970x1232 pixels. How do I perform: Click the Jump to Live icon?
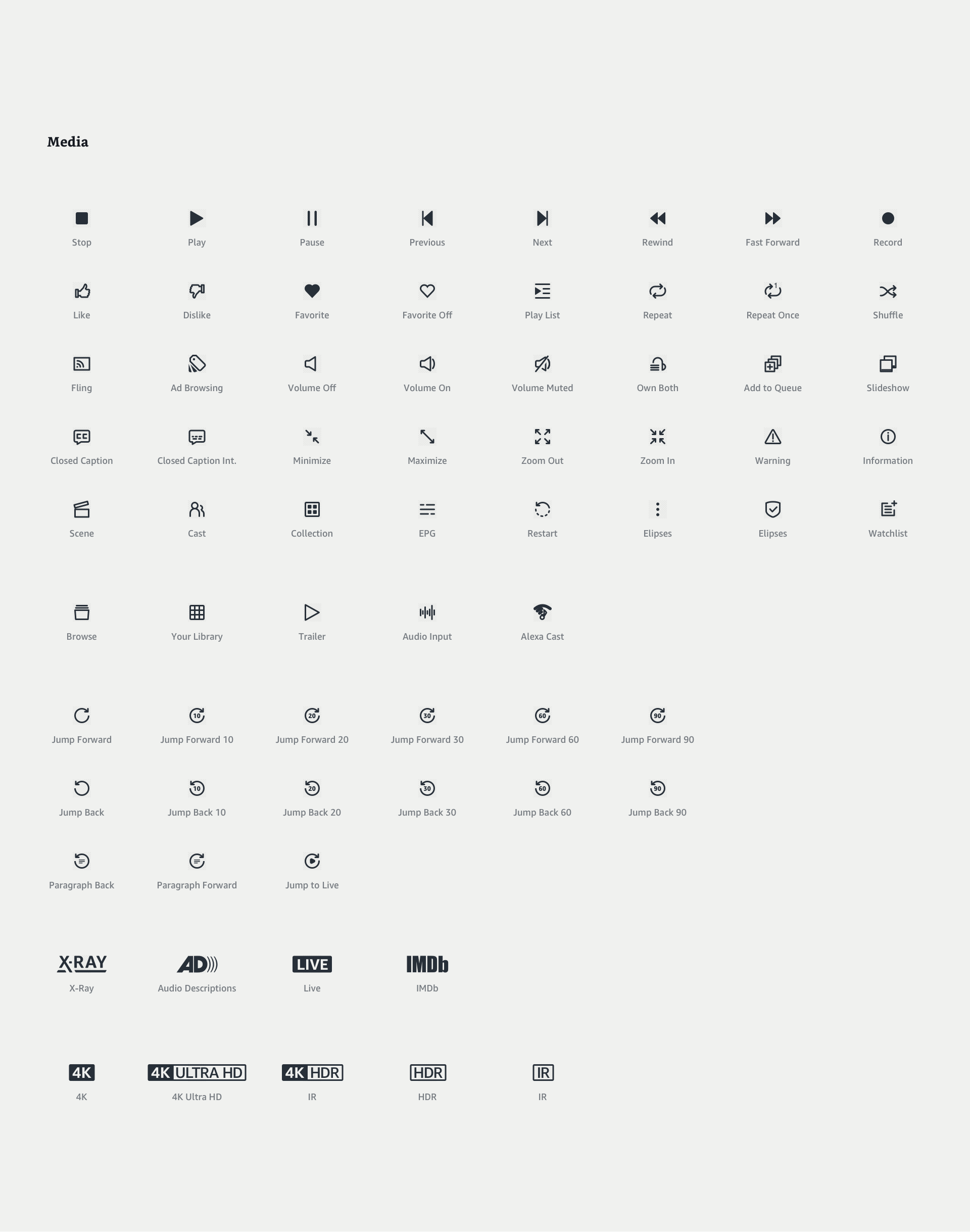pos(312,861)
